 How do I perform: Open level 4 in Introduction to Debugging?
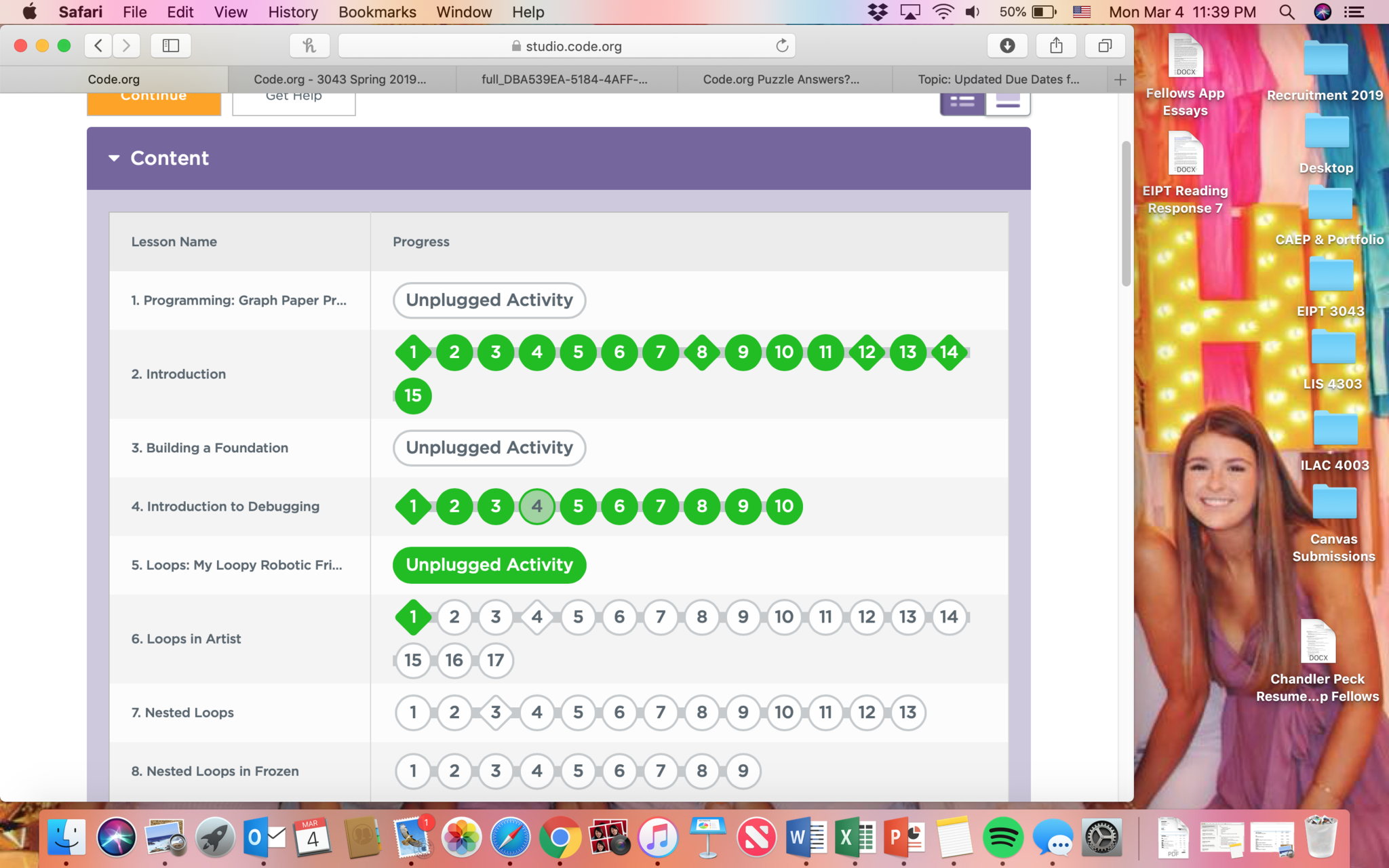536,507
